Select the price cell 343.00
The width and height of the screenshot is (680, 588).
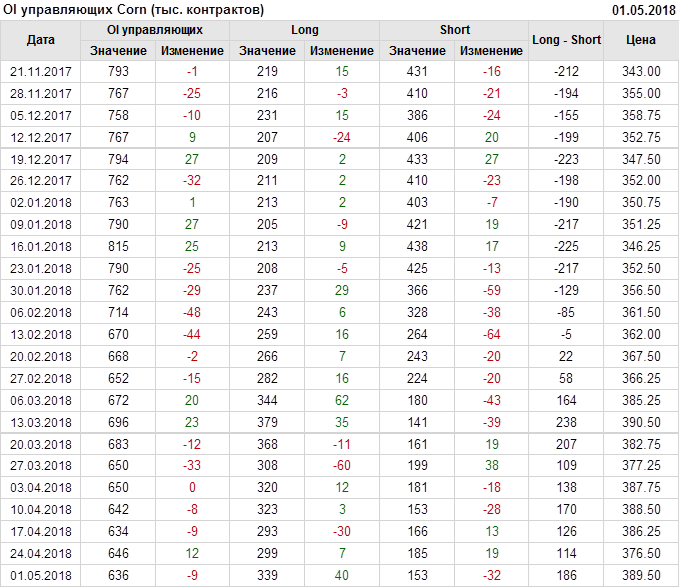[641, 72]
